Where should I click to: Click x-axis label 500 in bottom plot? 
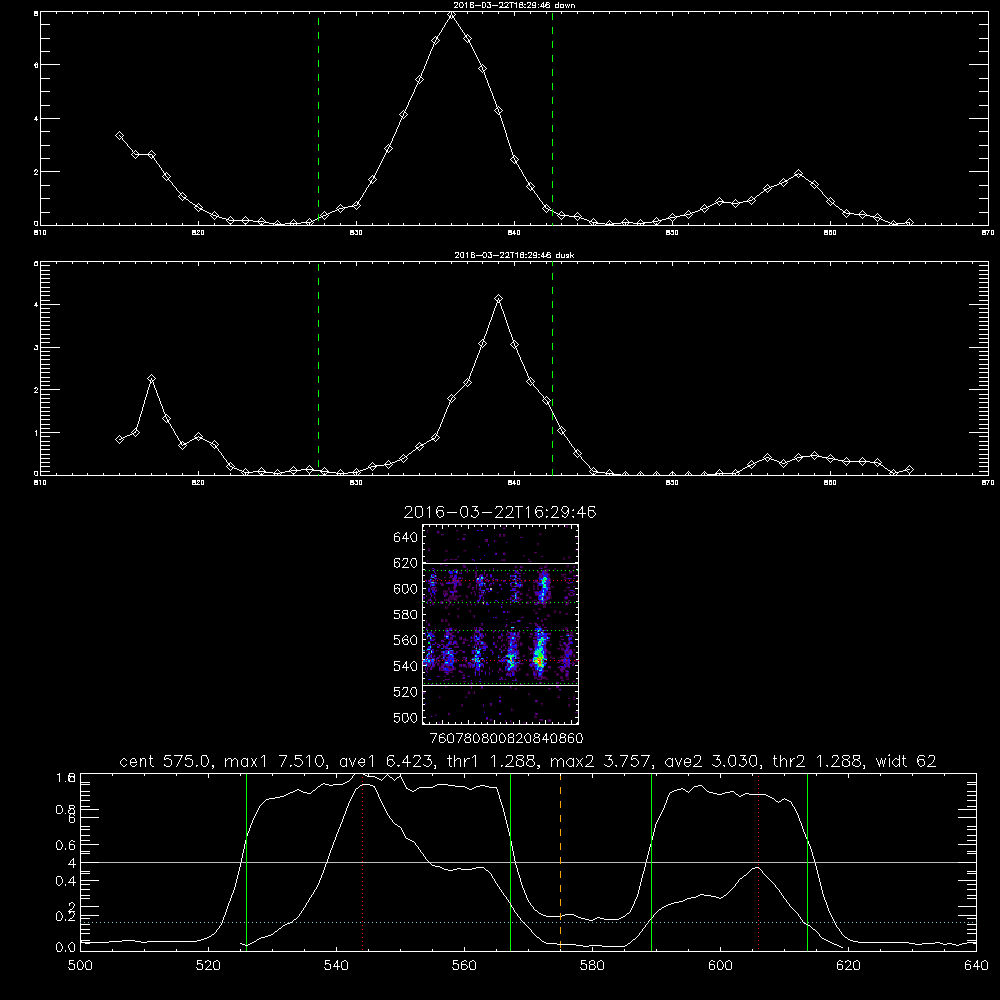coord(80,966)
